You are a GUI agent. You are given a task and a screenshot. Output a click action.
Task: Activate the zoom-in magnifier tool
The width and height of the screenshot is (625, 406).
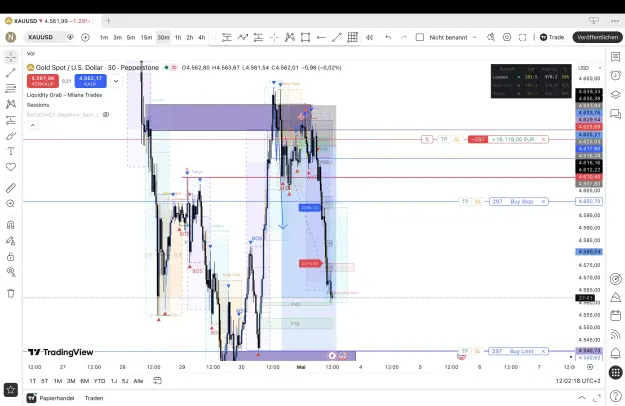point(11,204)
